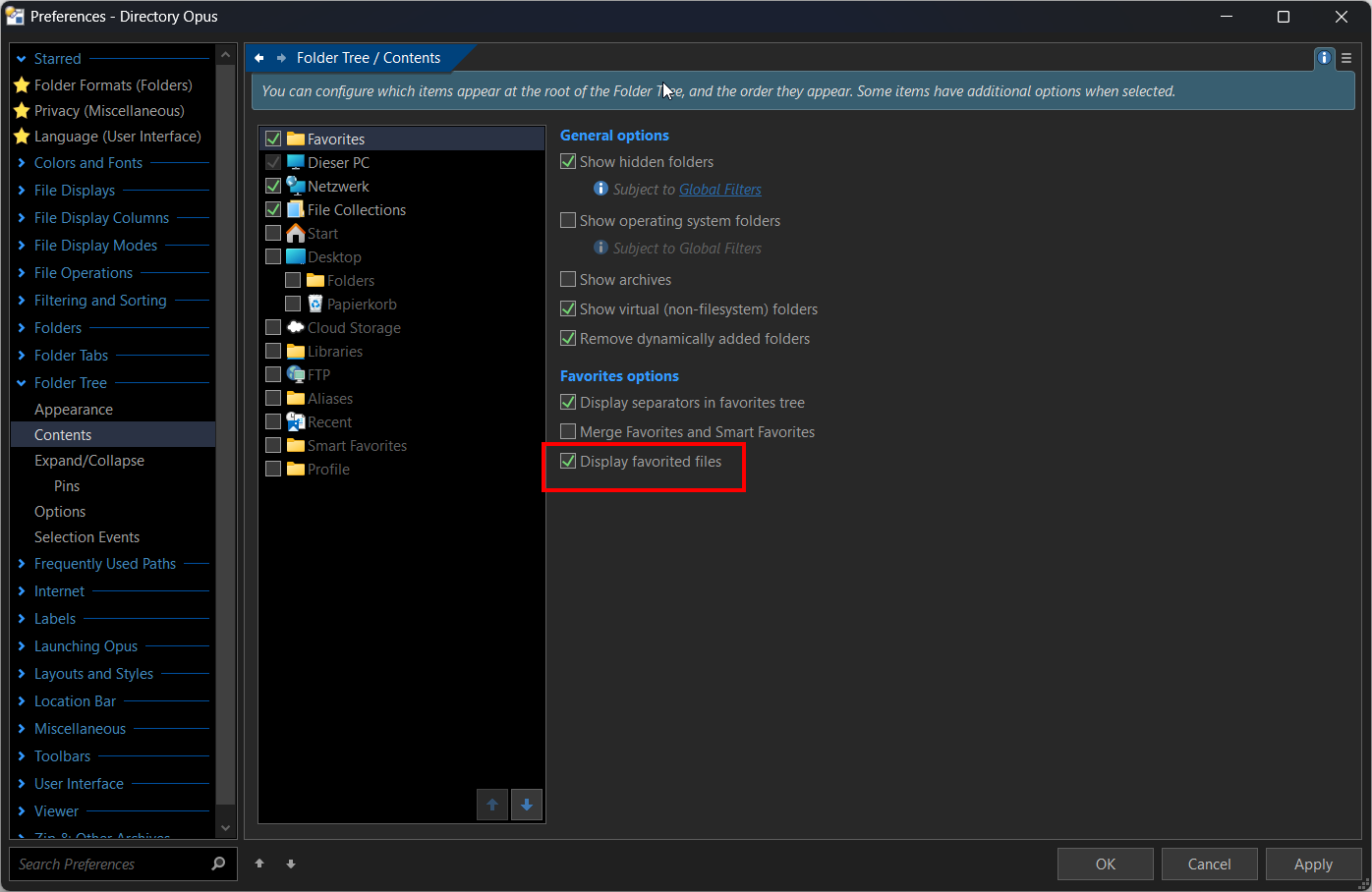Image resolution: width=1372 pixels, height=892 pixels.
Task: Click the Cloud Storage cloud icon
Action: tap(296, 327)
